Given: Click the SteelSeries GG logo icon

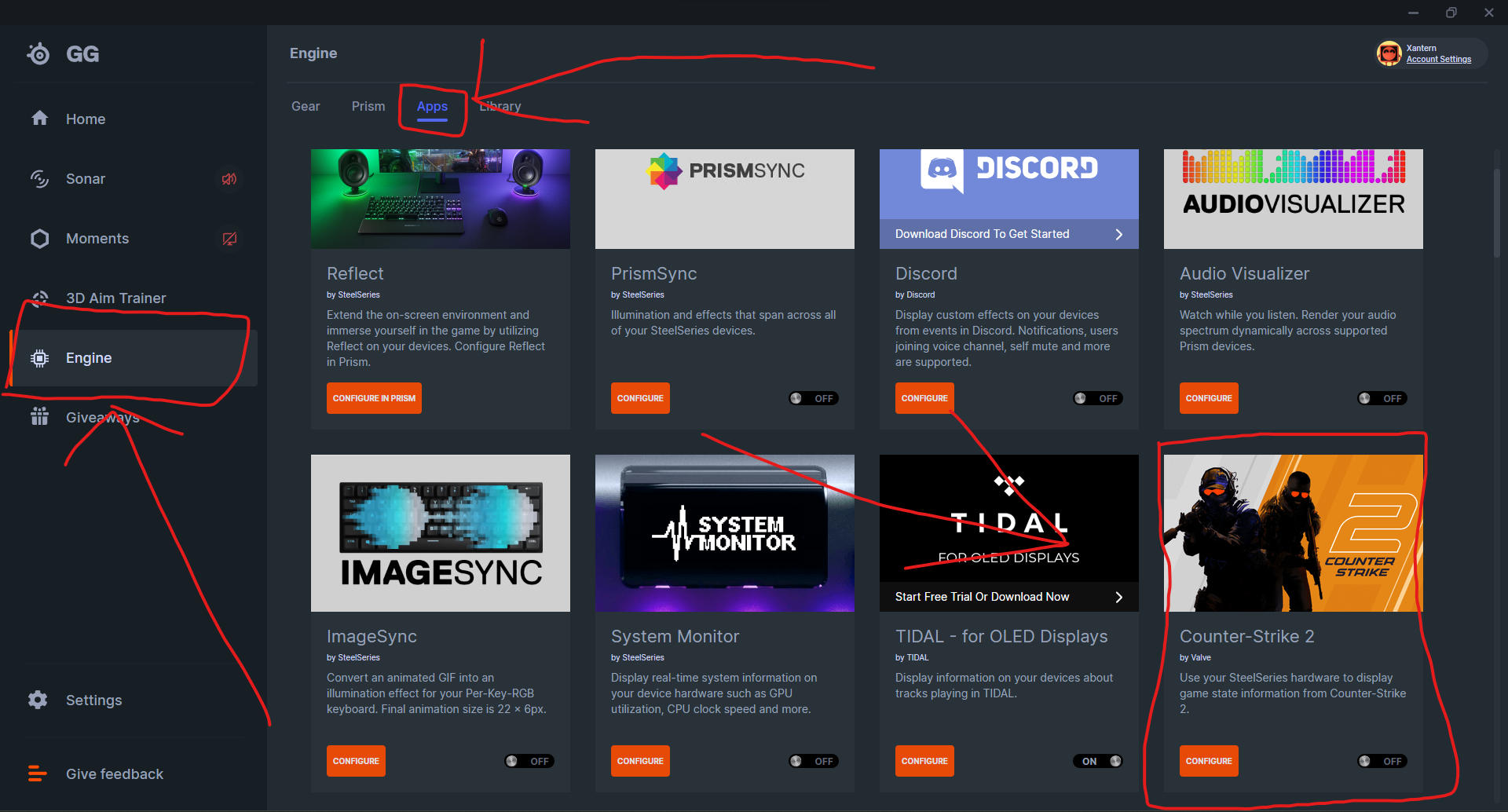Looking at the screenshot, I should (x=38, y=53).
